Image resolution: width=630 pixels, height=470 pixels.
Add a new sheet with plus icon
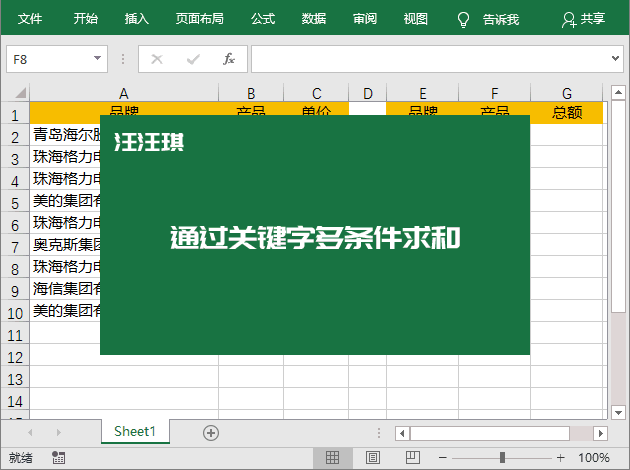[211, 432]
